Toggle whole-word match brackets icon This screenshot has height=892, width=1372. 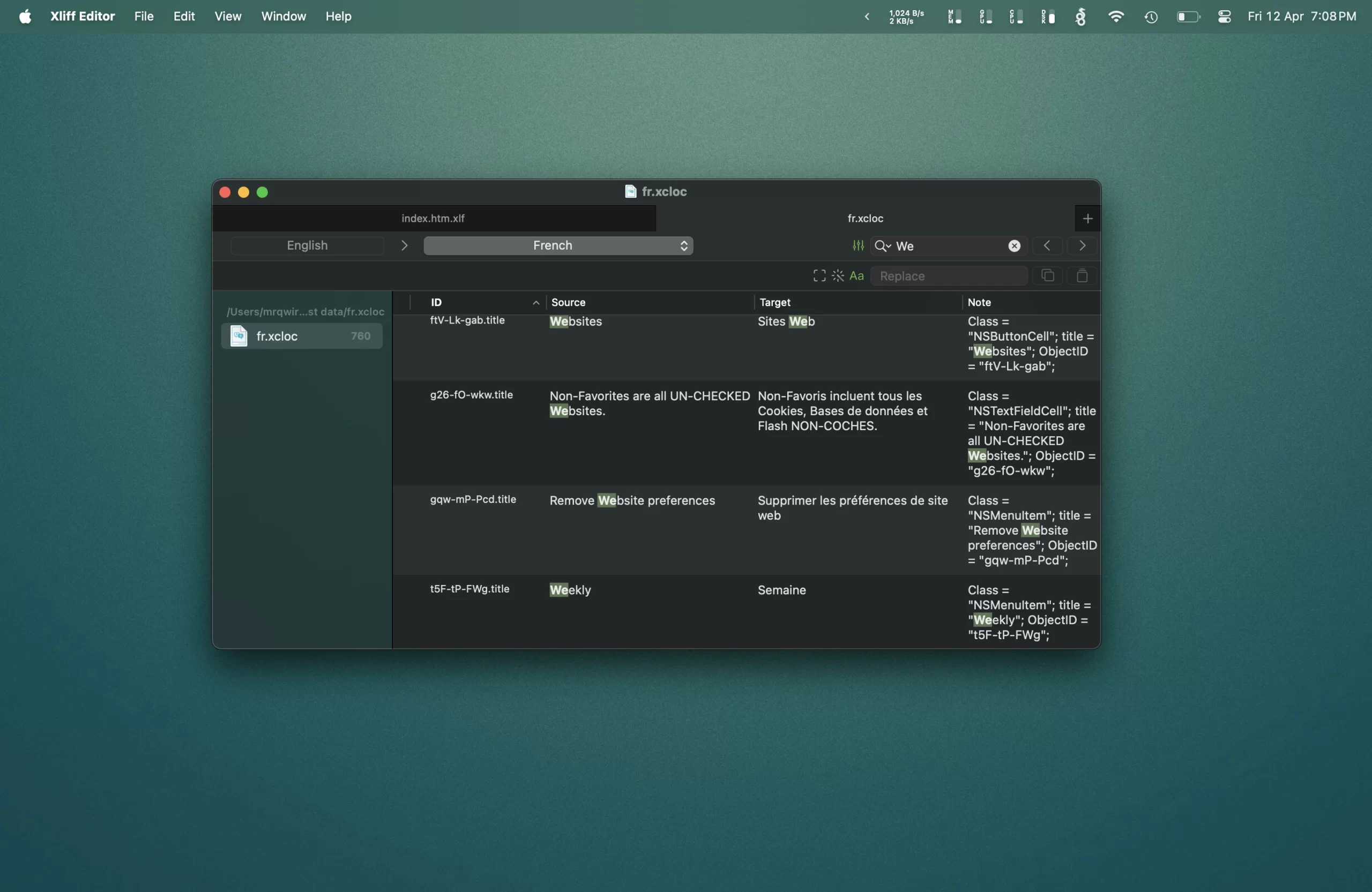click(818, 276)
